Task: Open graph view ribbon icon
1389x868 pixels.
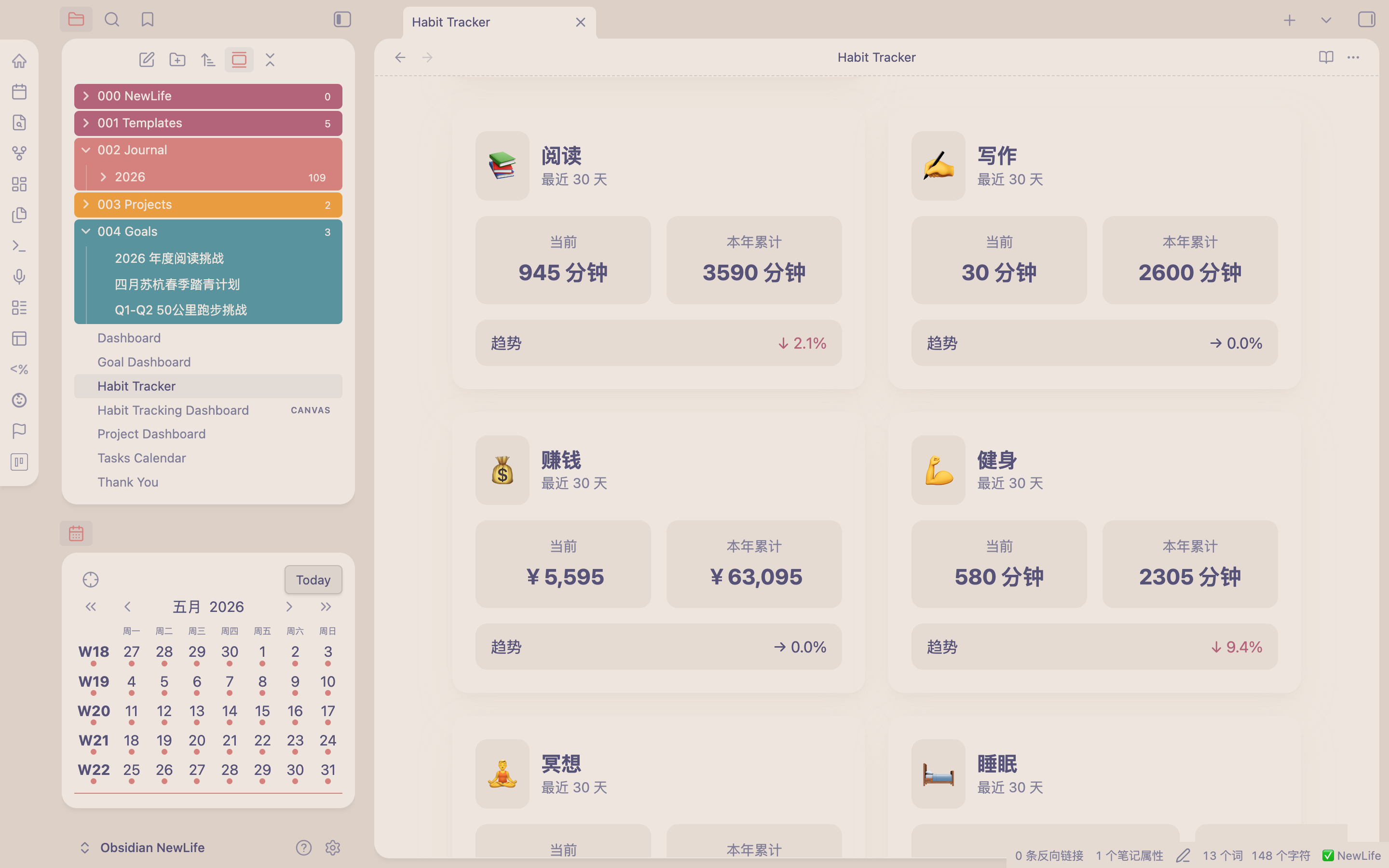Action: 19,153
